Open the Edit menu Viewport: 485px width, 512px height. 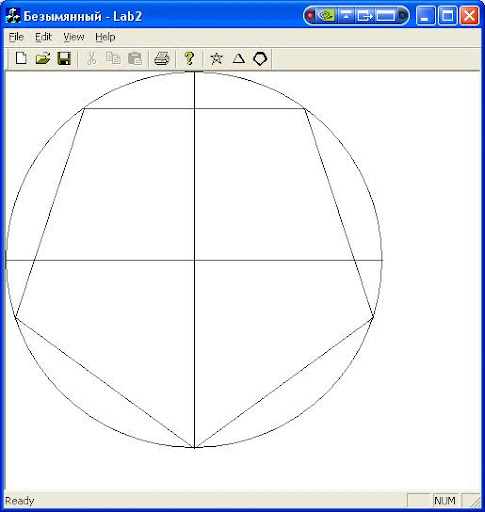click(x=43, y=37)
